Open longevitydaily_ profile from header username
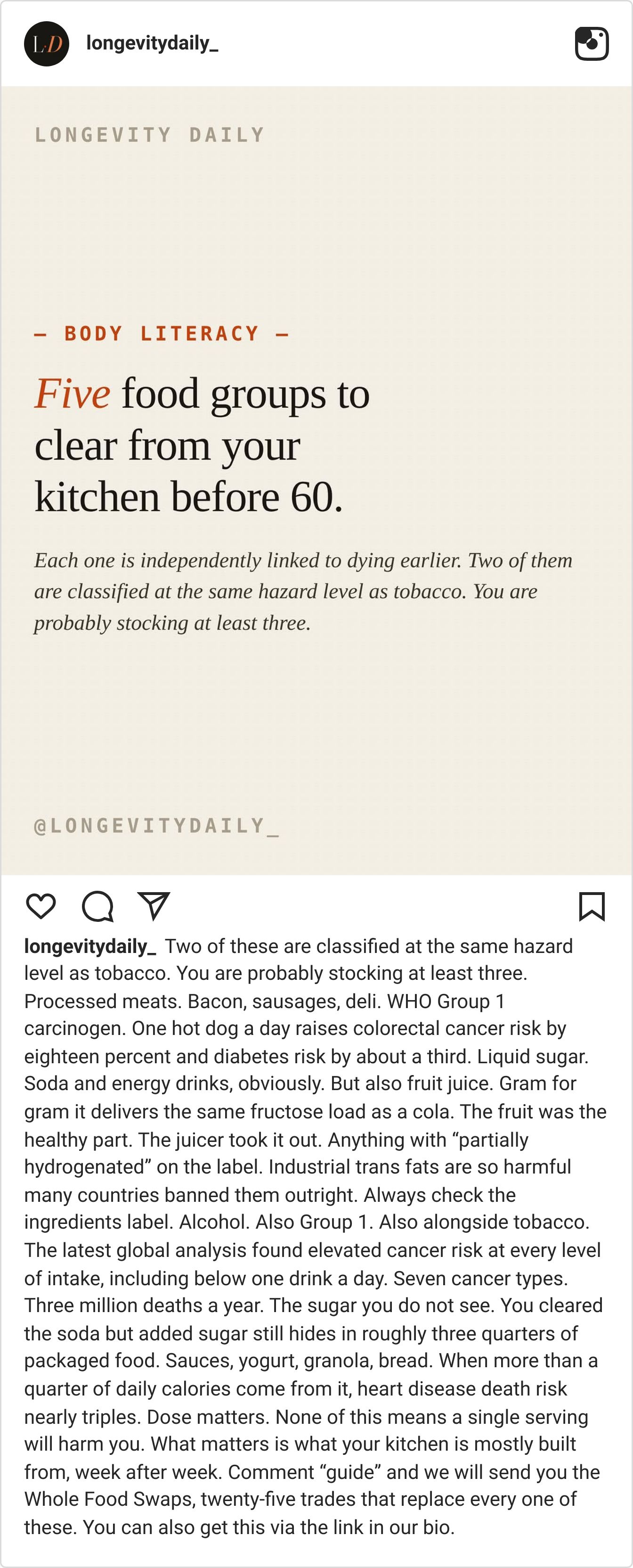Viewport: 633px width, 1568px height. coord(152,43)
